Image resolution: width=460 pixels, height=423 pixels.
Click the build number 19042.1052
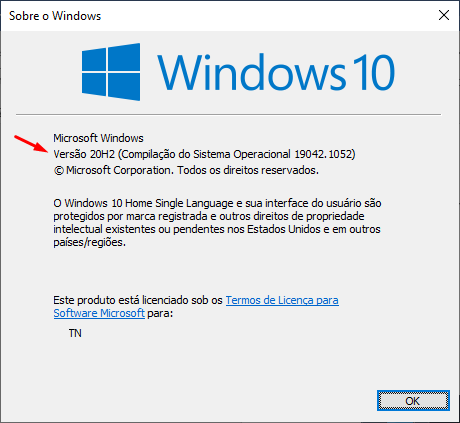[x=323, y=154]
